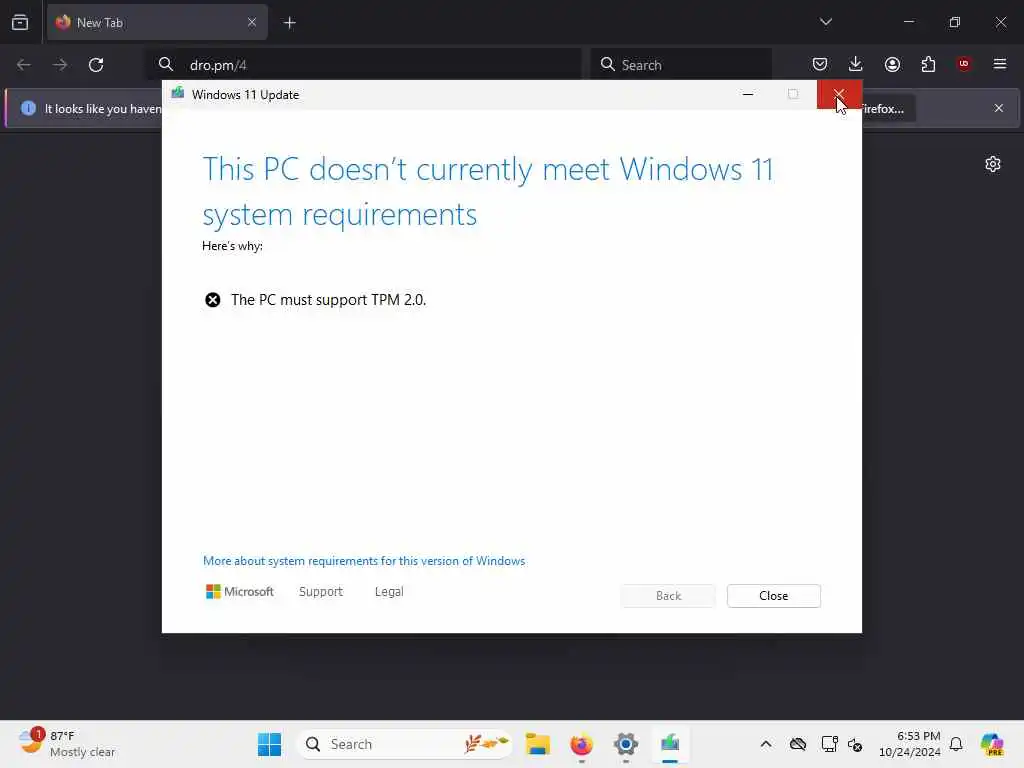Screen dimensions: 1024x768
Task: Open the clock and date flyout
Action: (x=910, y=744)
